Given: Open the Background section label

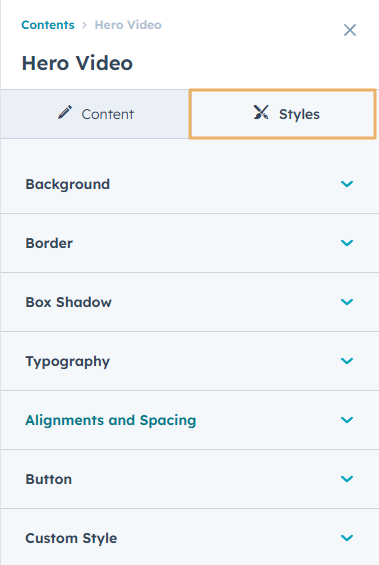Looking at the screenshot, I should [67, 184].
